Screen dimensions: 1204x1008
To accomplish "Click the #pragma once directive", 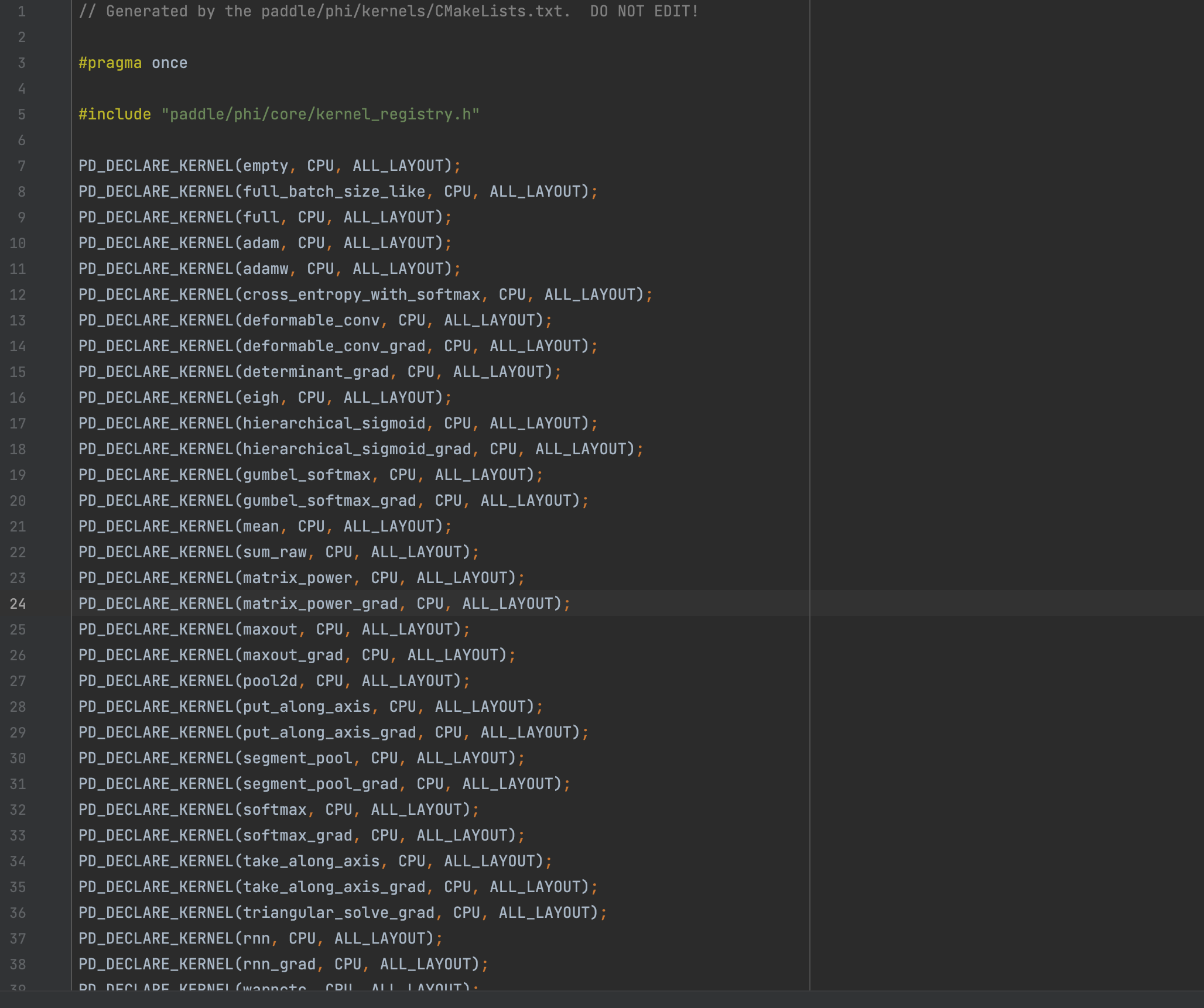I will (x=132, y=63).
